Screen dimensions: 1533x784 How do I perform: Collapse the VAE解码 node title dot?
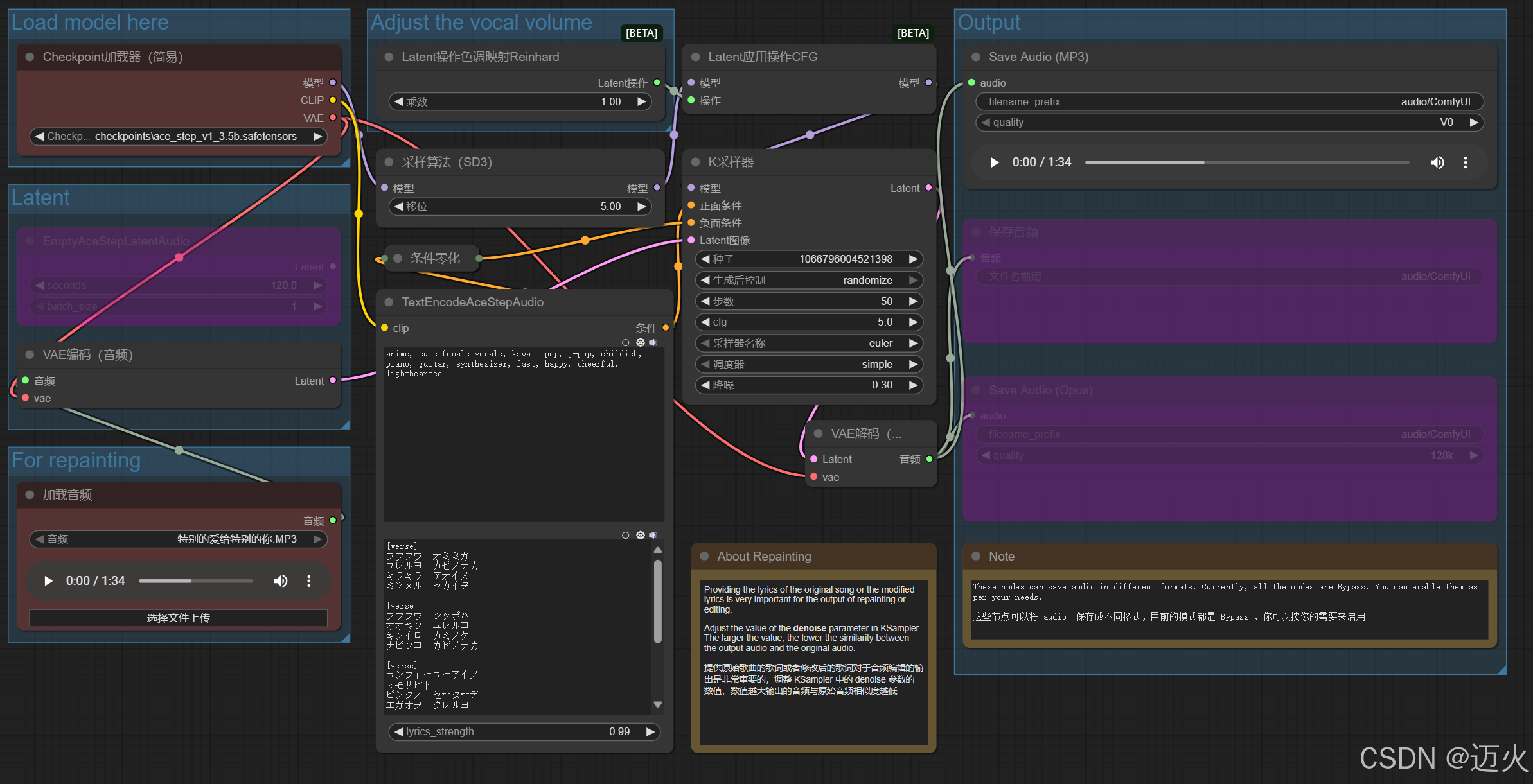point(818,433)
